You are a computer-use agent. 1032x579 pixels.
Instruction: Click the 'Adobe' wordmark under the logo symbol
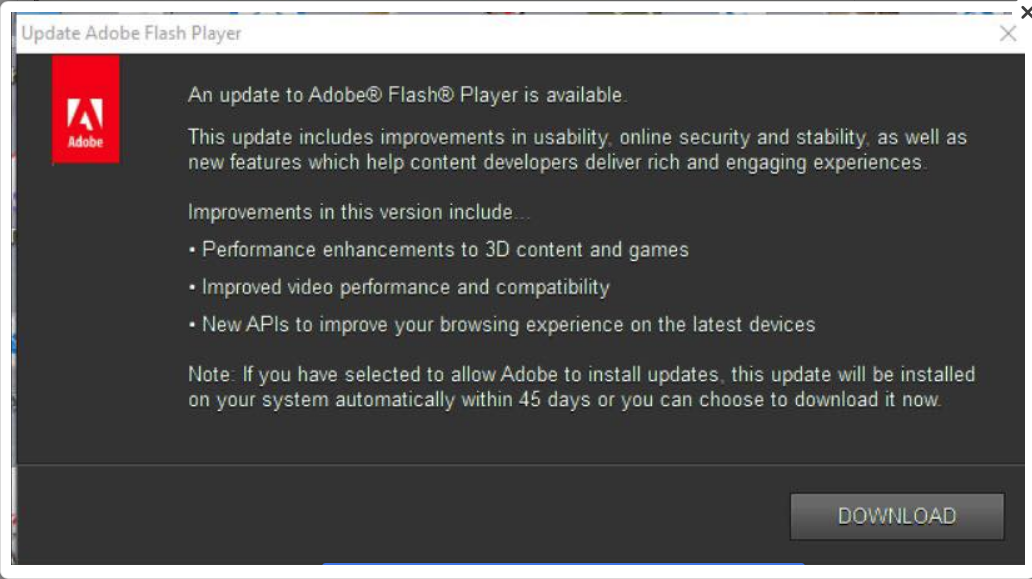pyautogui.click(x=85, y=142)
